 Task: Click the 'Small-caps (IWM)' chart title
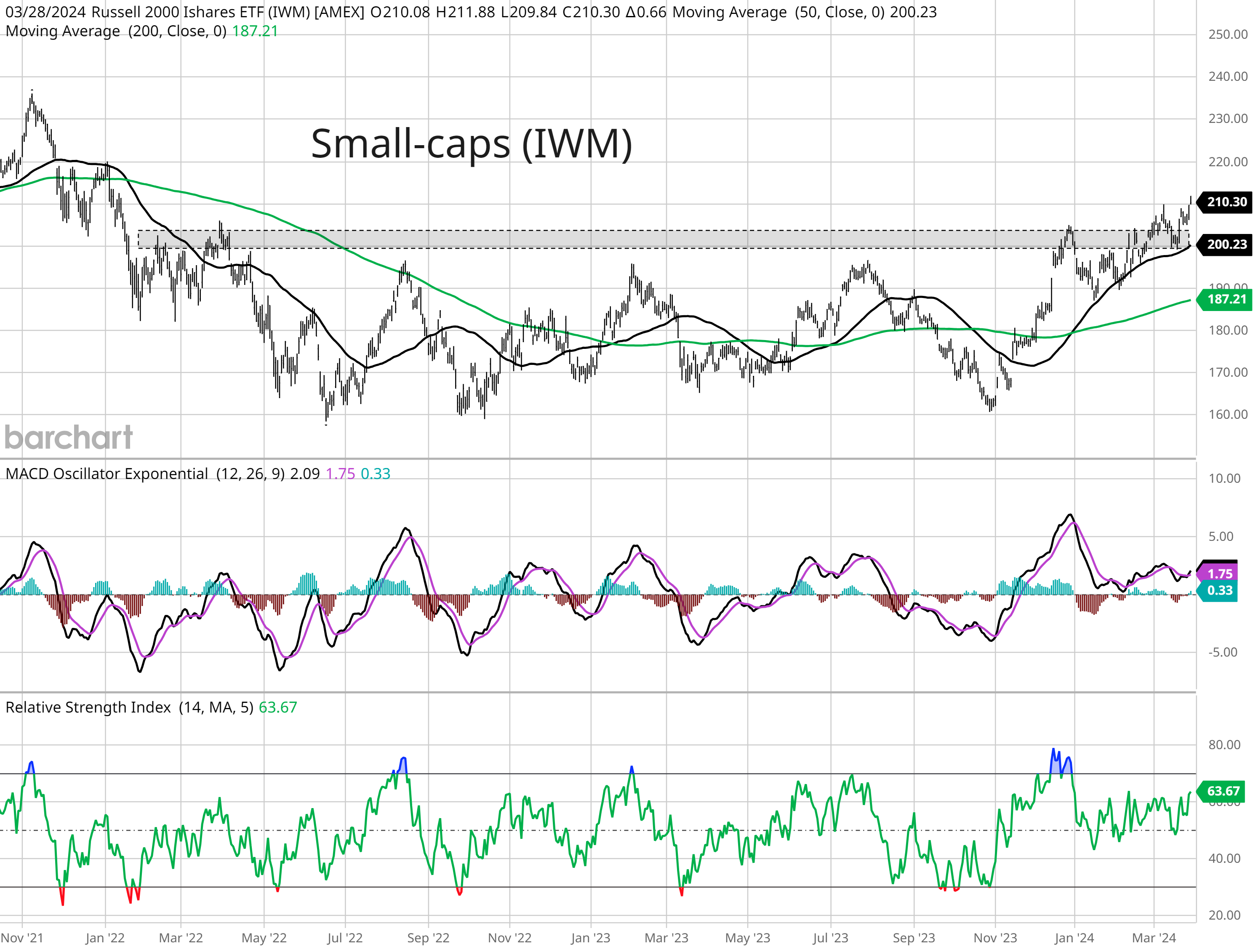(x=471, y=144)
